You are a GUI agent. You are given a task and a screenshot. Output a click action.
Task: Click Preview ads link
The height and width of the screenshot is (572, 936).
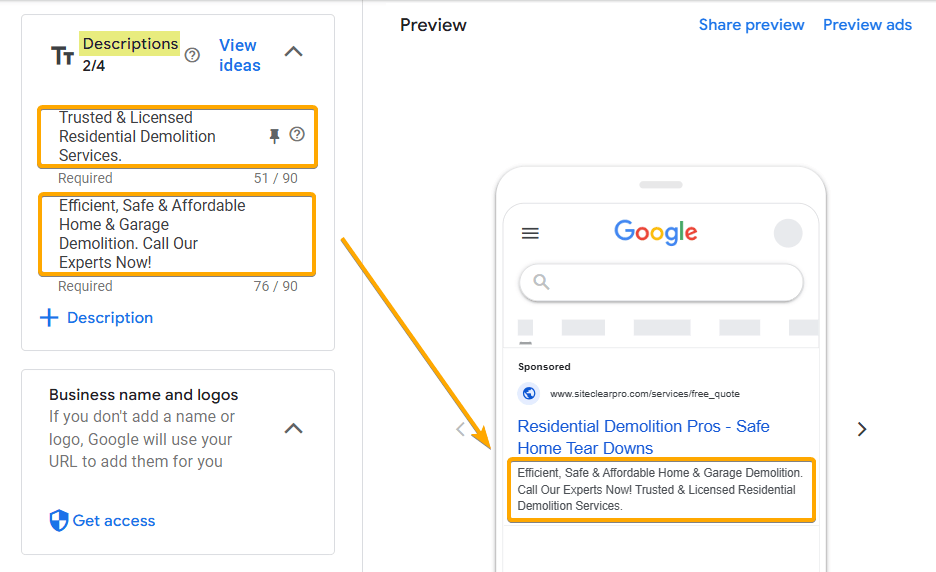[867, 25]
